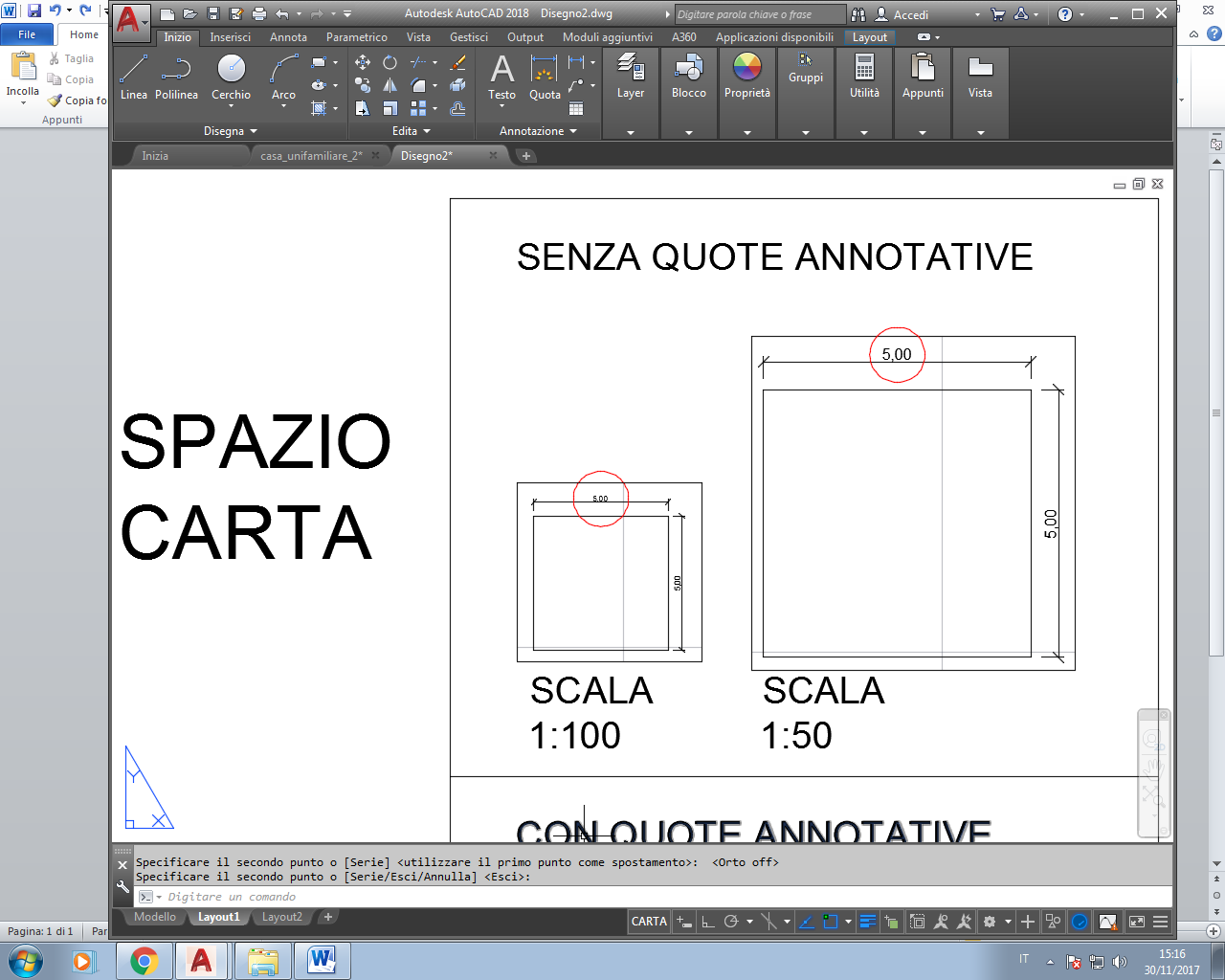Click the Move tool in Edita
The height and width of the screenshot is (980, 1225).
point(363,62)
